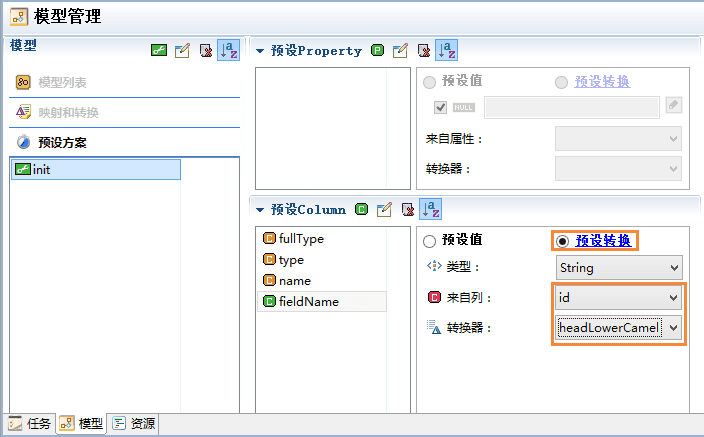The image size is (704, 437).
Task: Click the 映射和转换 section icon
Action: [x=23, y=112]
